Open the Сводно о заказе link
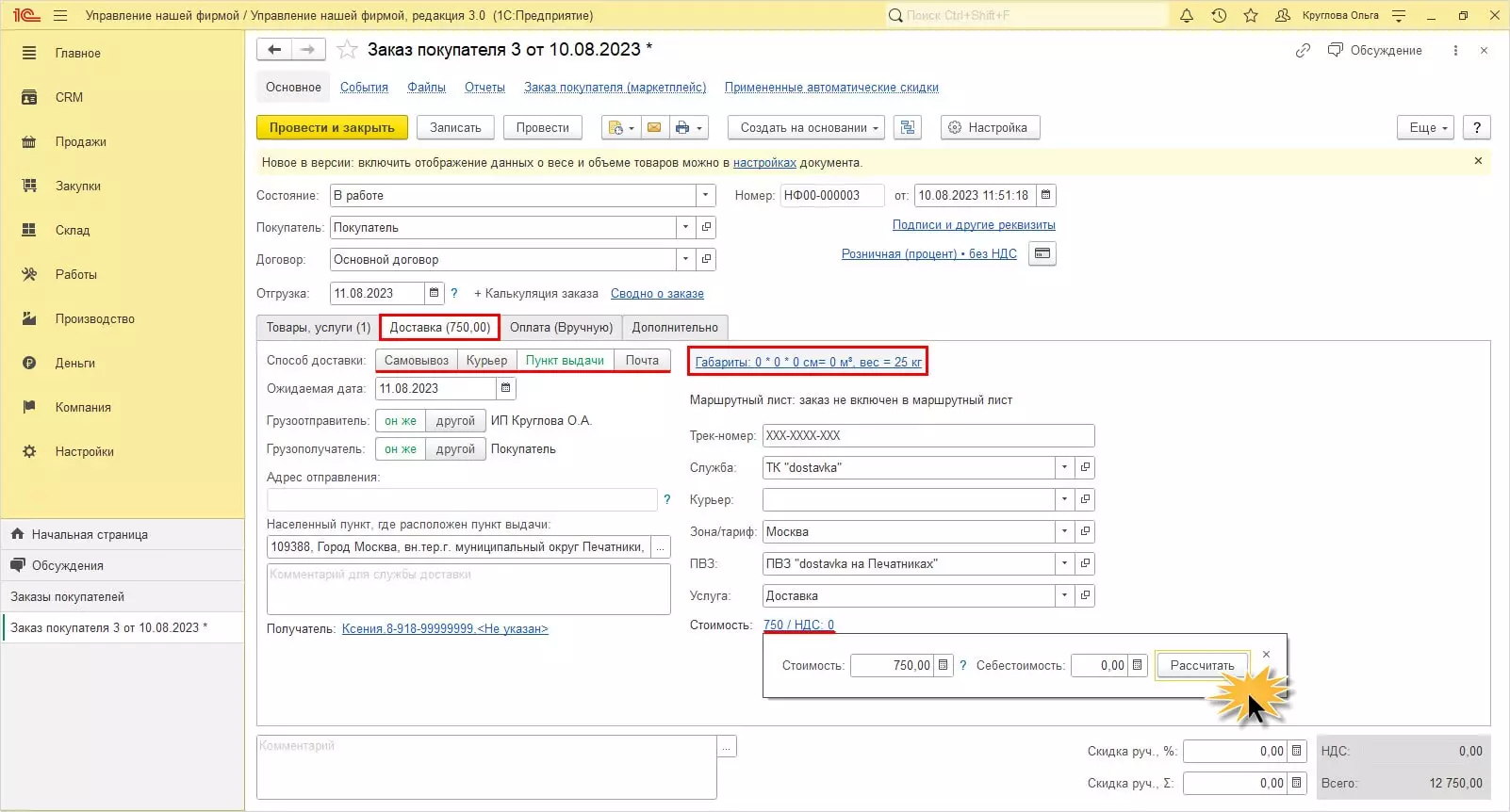The width and height of the screenshot is (1510, 812). click(657, 294)
